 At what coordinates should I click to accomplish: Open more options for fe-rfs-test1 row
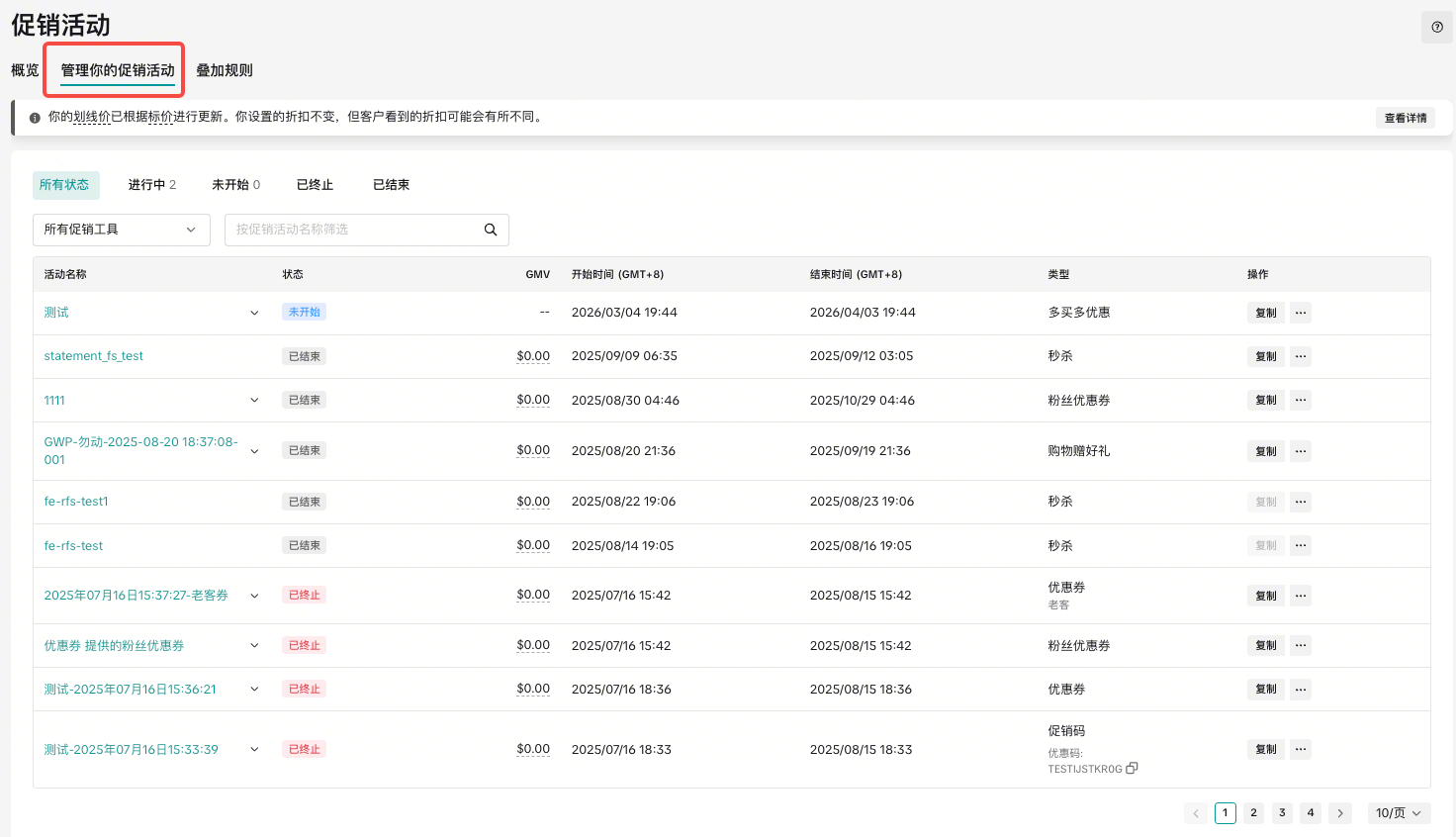coord(1301,502)
